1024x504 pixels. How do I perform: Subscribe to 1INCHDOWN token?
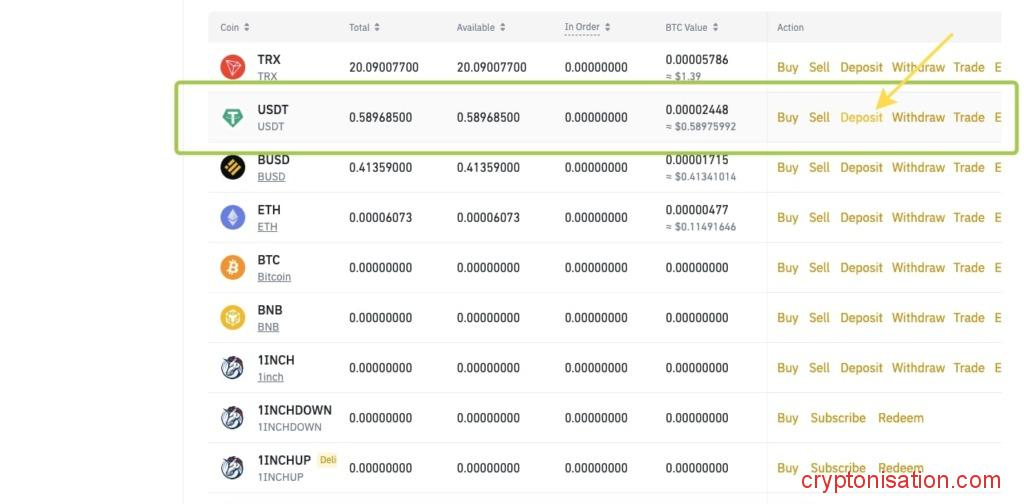(x=838, y=418)
